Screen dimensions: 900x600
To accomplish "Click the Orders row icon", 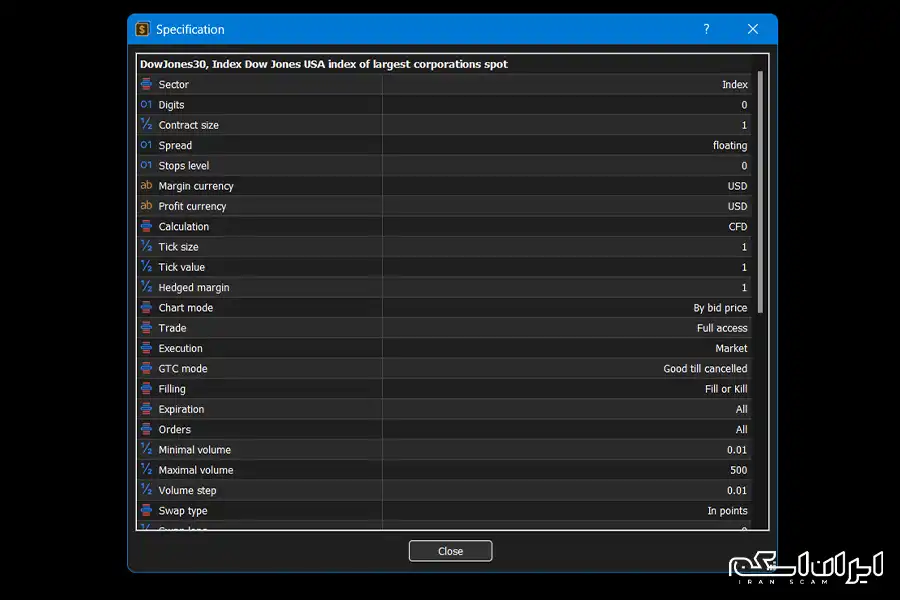I will pos(146,429).
